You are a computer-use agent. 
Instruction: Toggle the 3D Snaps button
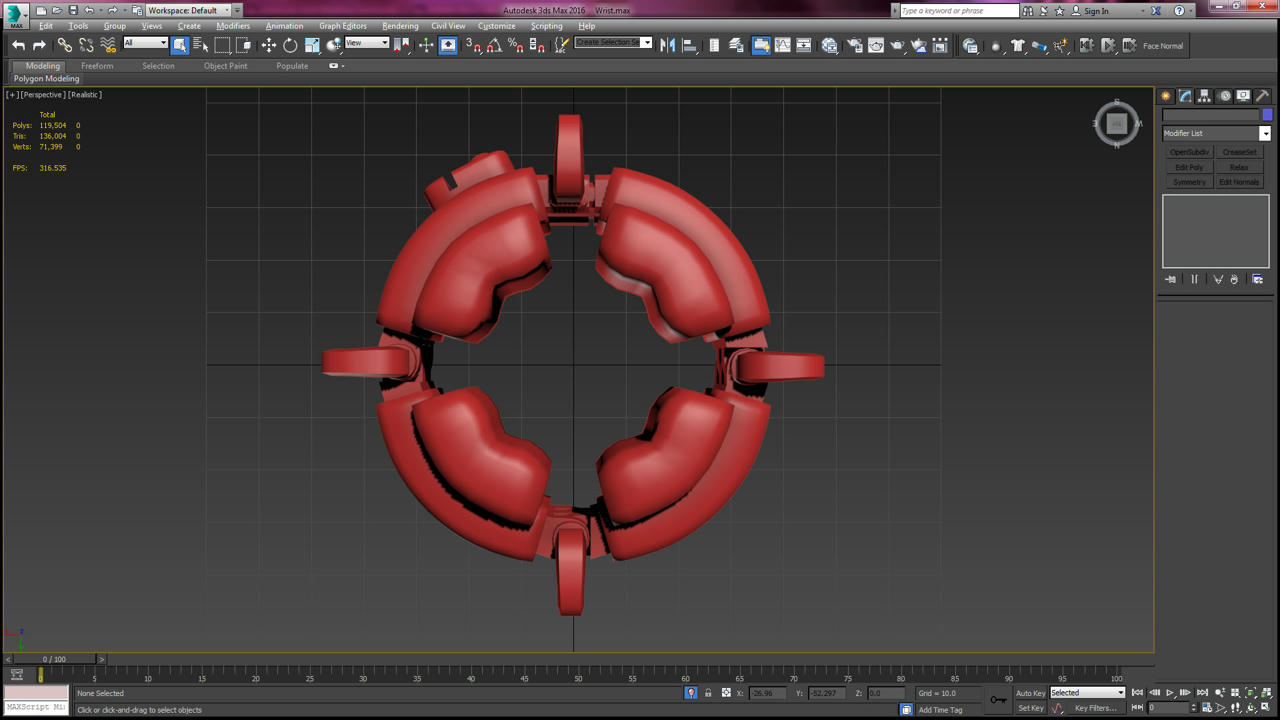coord(473,45)
